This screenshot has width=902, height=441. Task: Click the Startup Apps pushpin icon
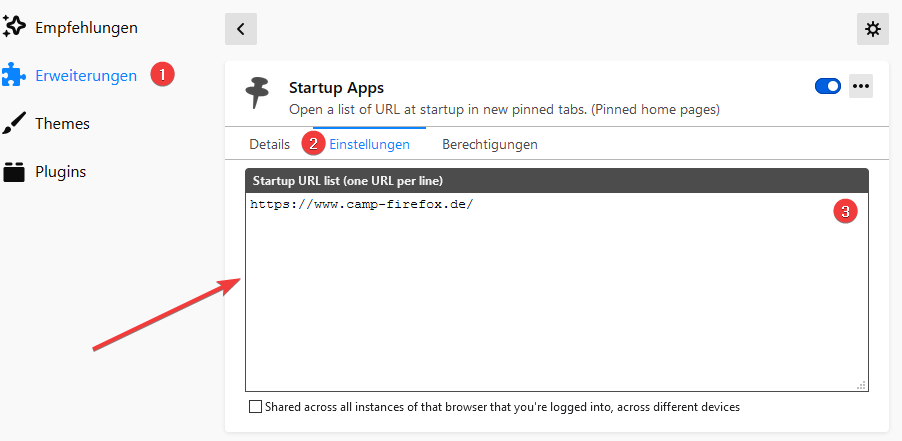(x=258, y=93)
